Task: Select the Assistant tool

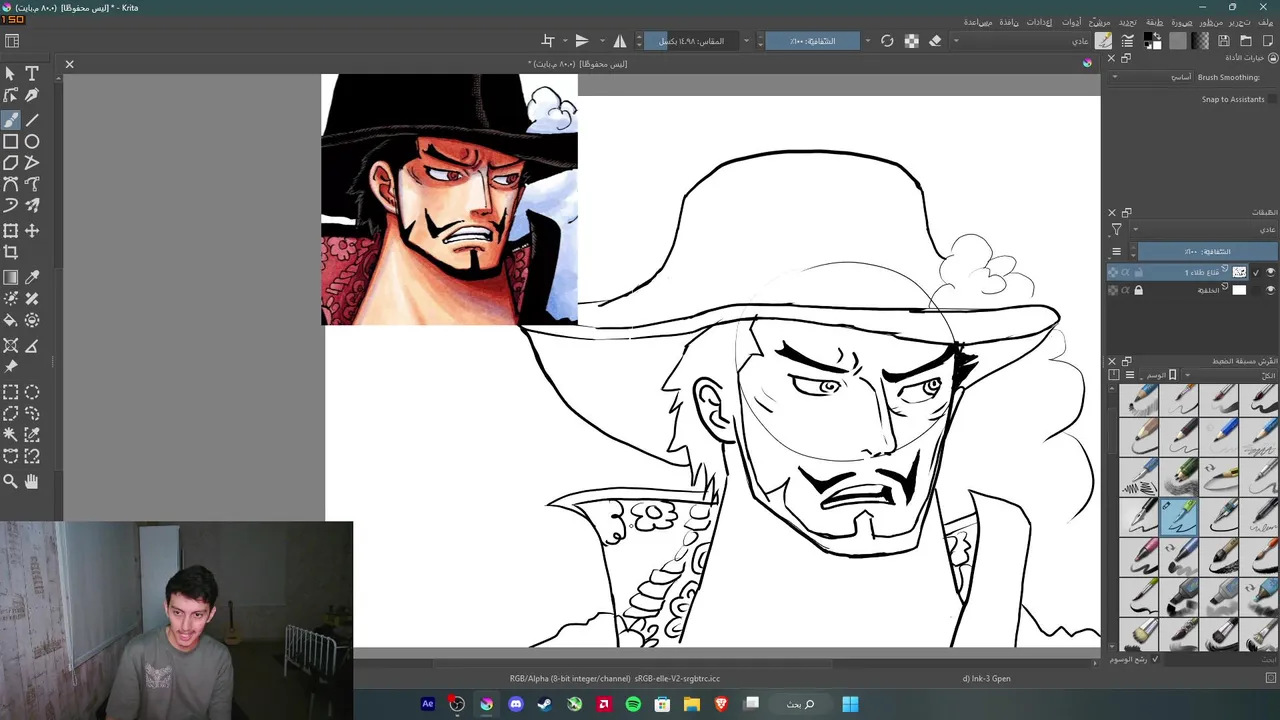Action: tap(10, 346)
